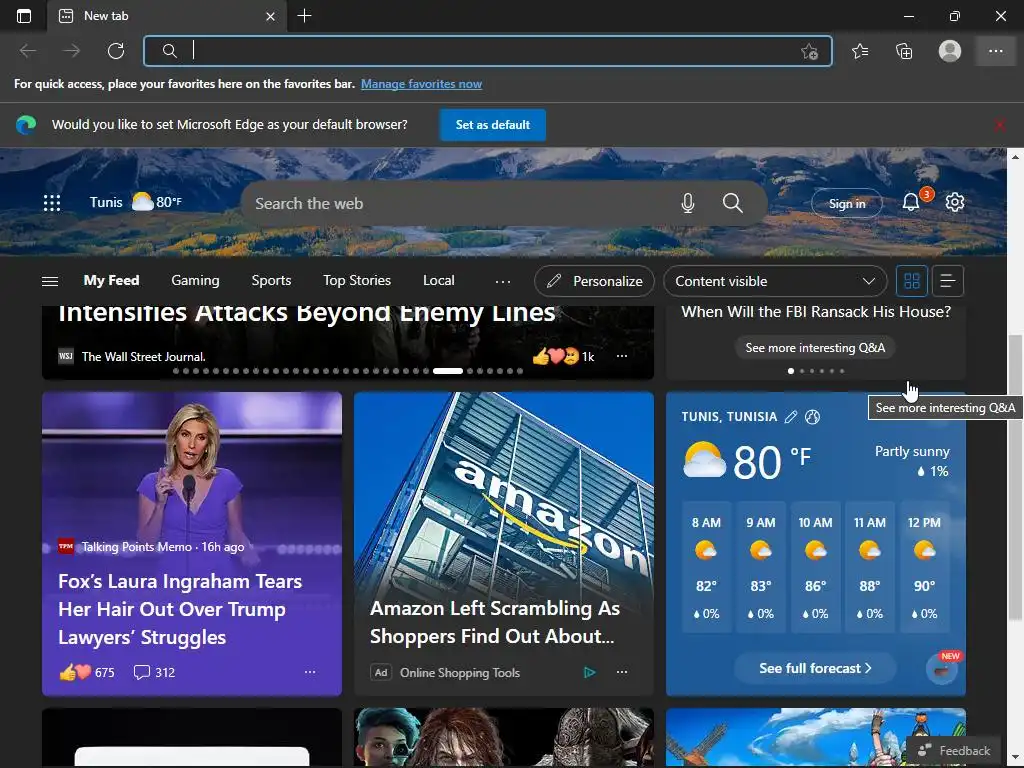This screenshot has width=1024, height=768.
Task: Open the notifications bell
Action: [x=911, y=202]
